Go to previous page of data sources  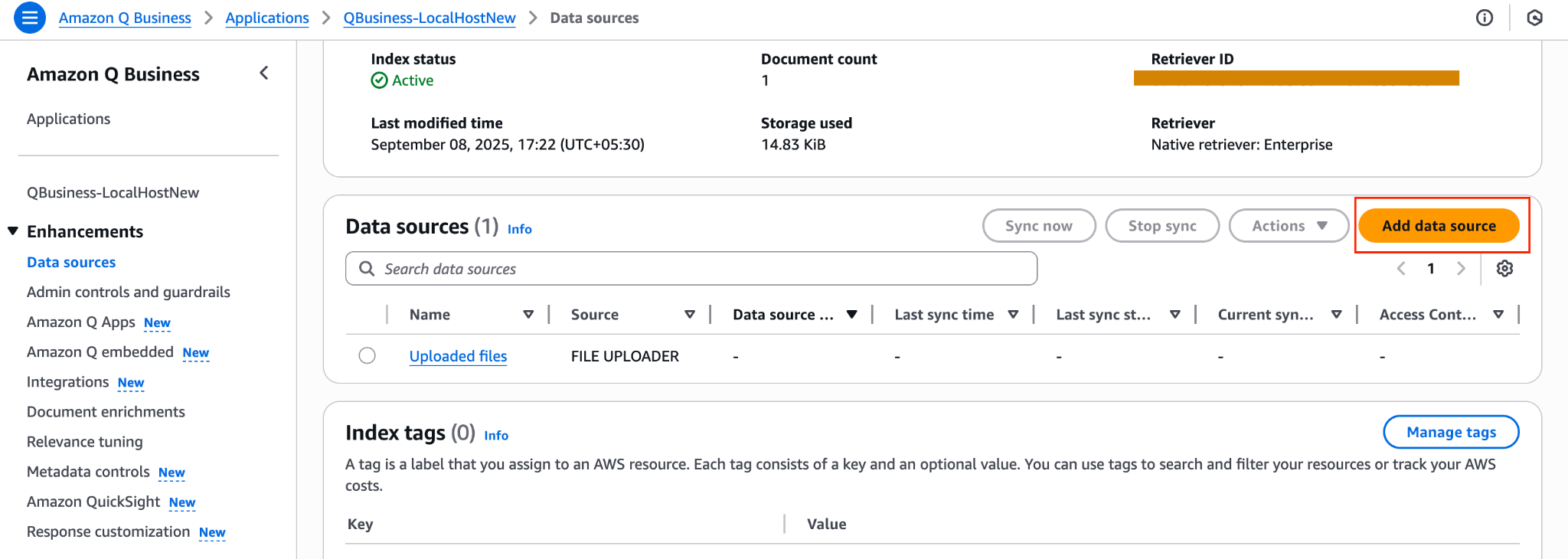point(1401,269)
